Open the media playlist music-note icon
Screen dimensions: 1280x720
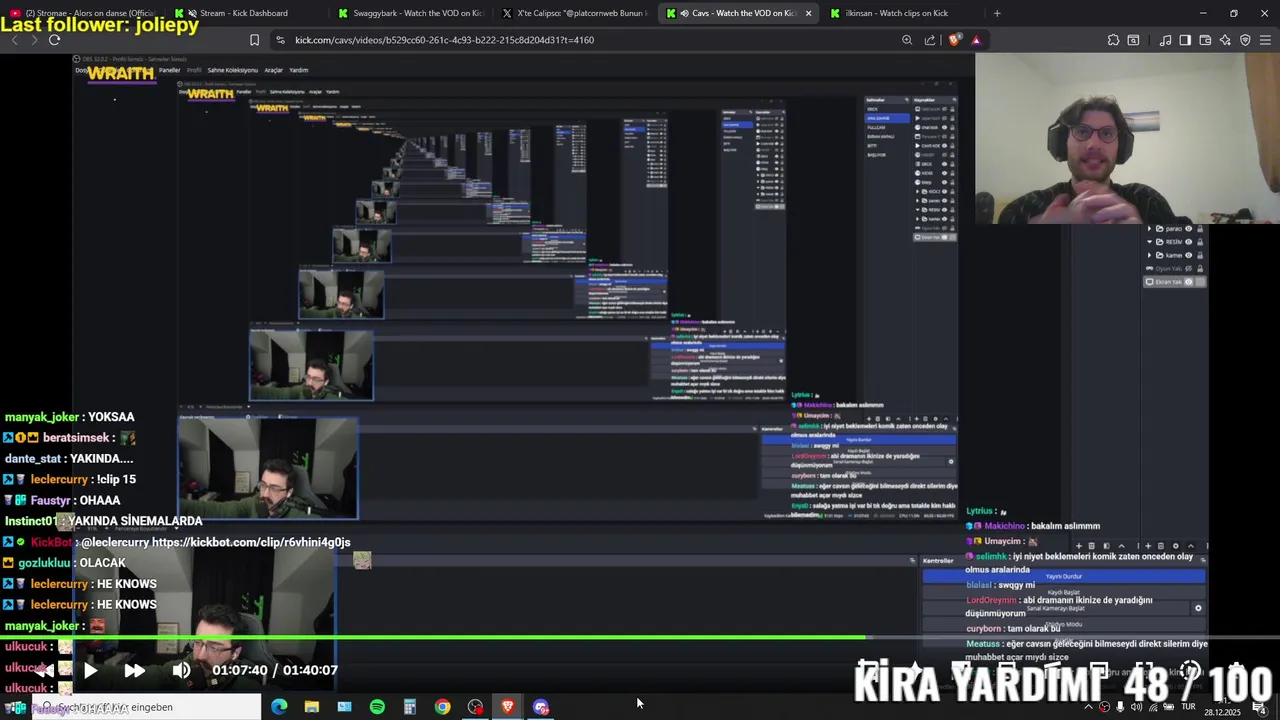(1165, 40)
